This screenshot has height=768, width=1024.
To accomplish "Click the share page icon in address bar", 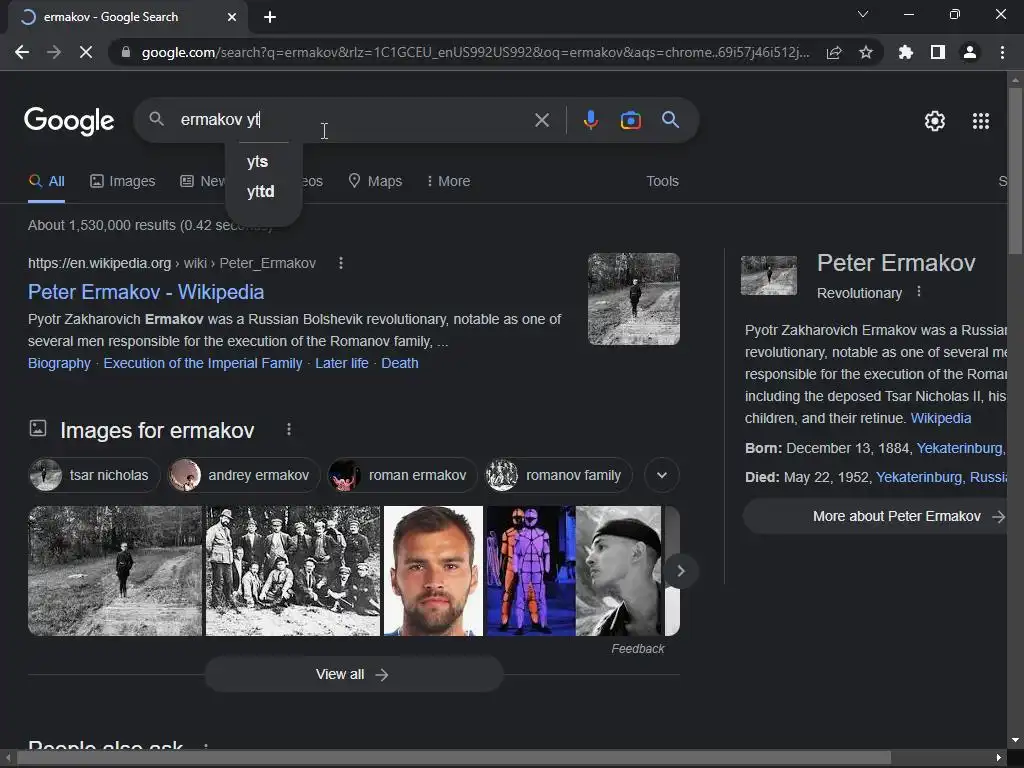I will point(834,52).
